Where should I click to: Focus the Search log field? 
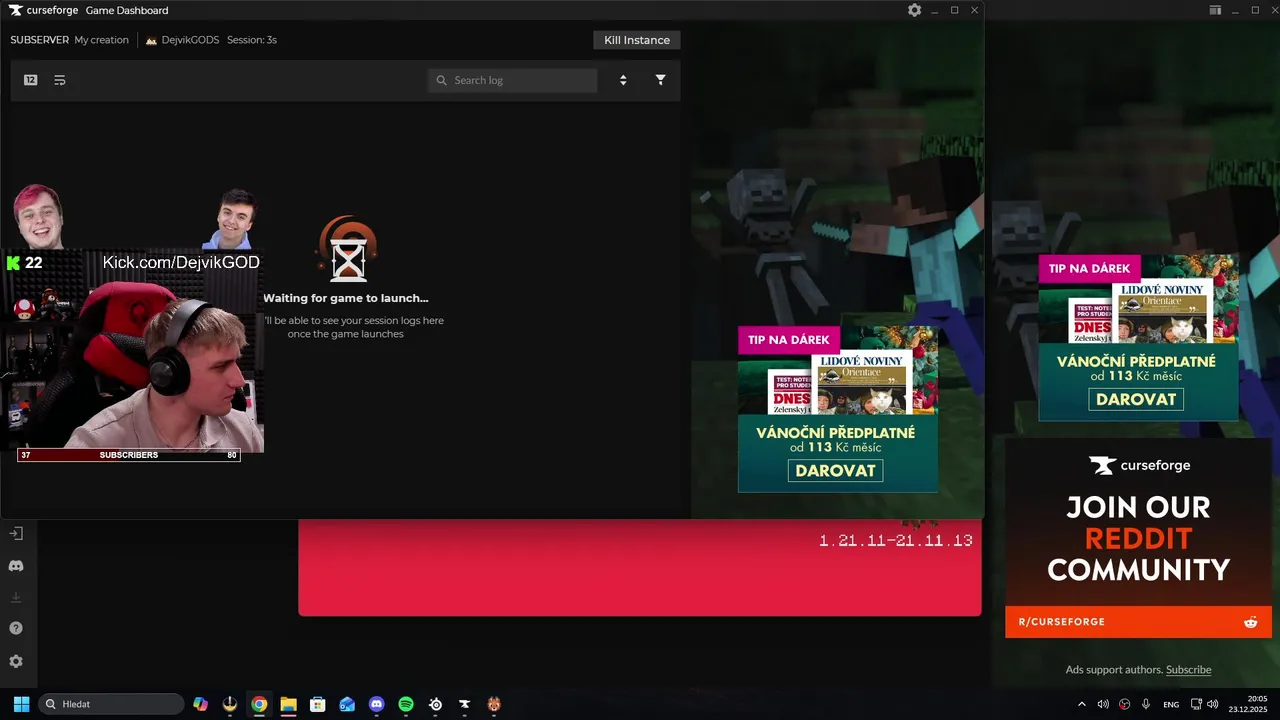tap(513, 80)
